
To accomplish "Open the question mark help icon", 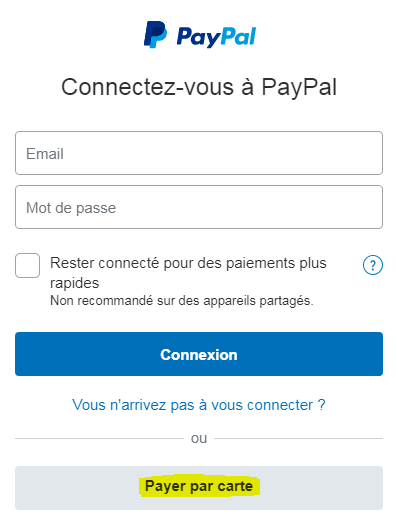I will pos(372,265).
